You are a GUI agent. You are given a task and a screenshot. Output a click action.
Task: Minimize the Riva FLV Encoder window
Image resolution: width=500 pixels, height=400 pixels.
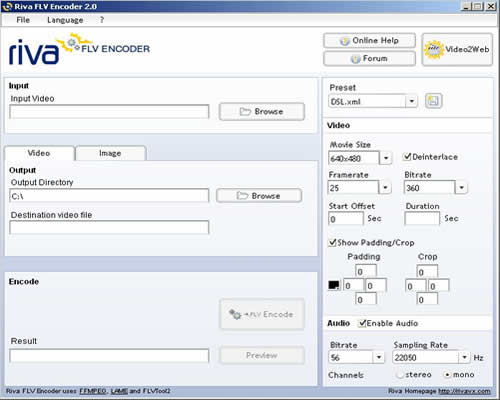coord(467,6)
